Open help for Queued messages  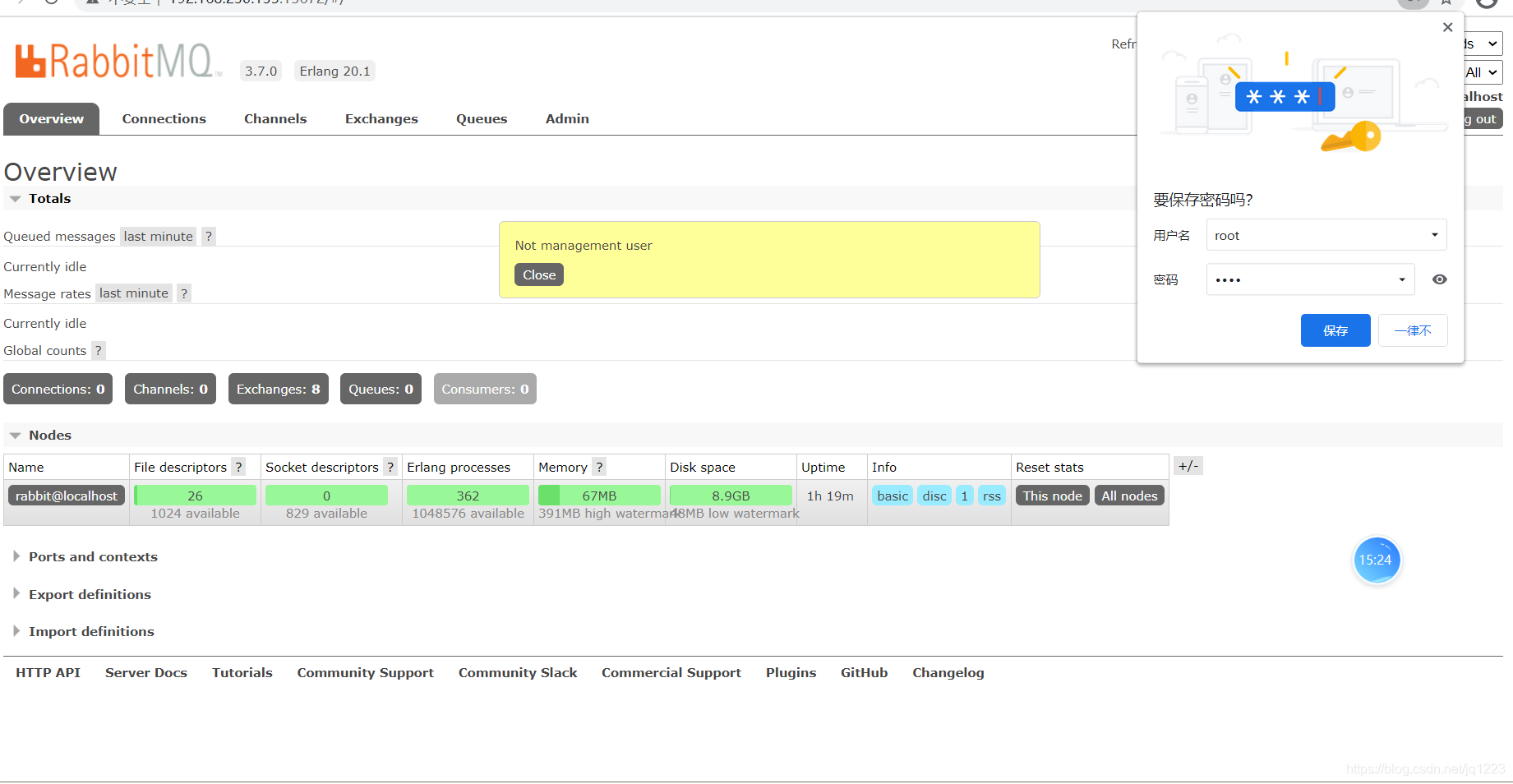coord(209,236)
